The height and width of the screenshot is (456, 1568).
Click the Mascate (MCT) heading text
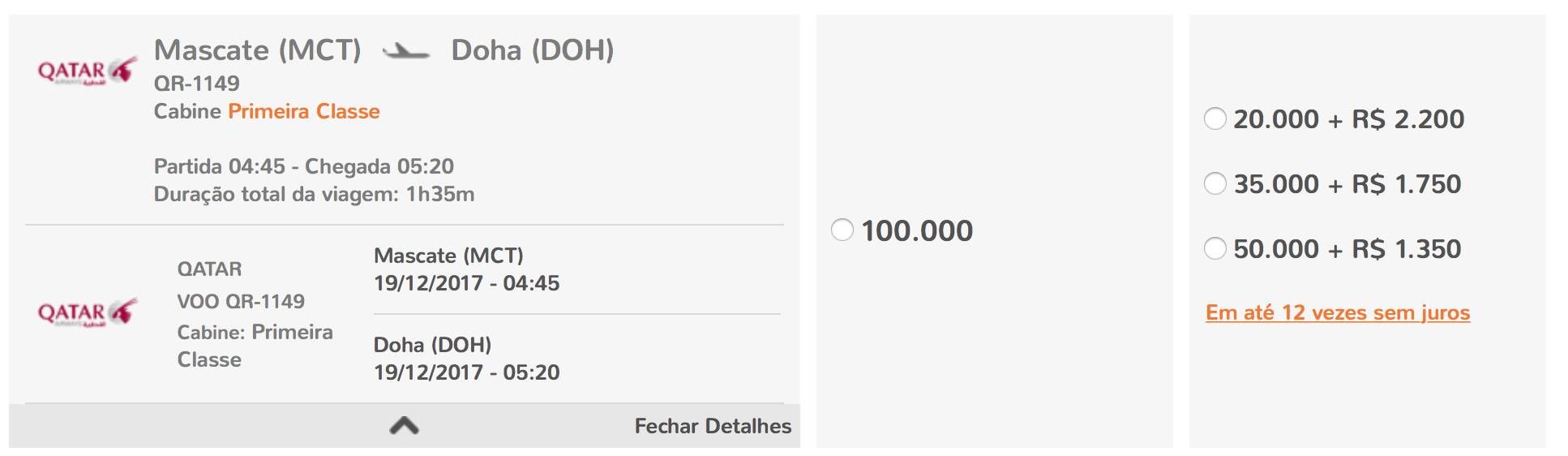(258, 50)
